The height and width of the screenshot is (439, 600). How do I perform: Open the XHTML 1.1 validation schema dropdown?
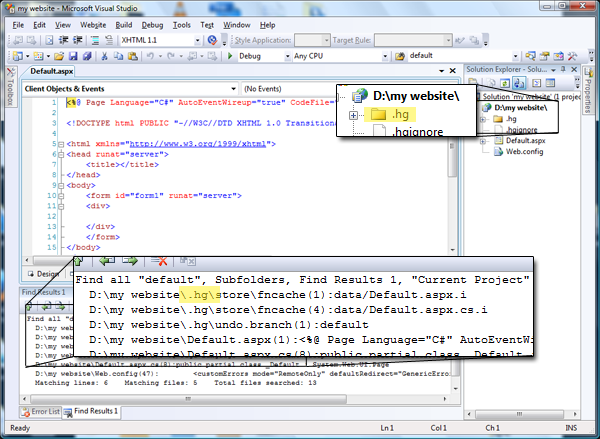197,40
